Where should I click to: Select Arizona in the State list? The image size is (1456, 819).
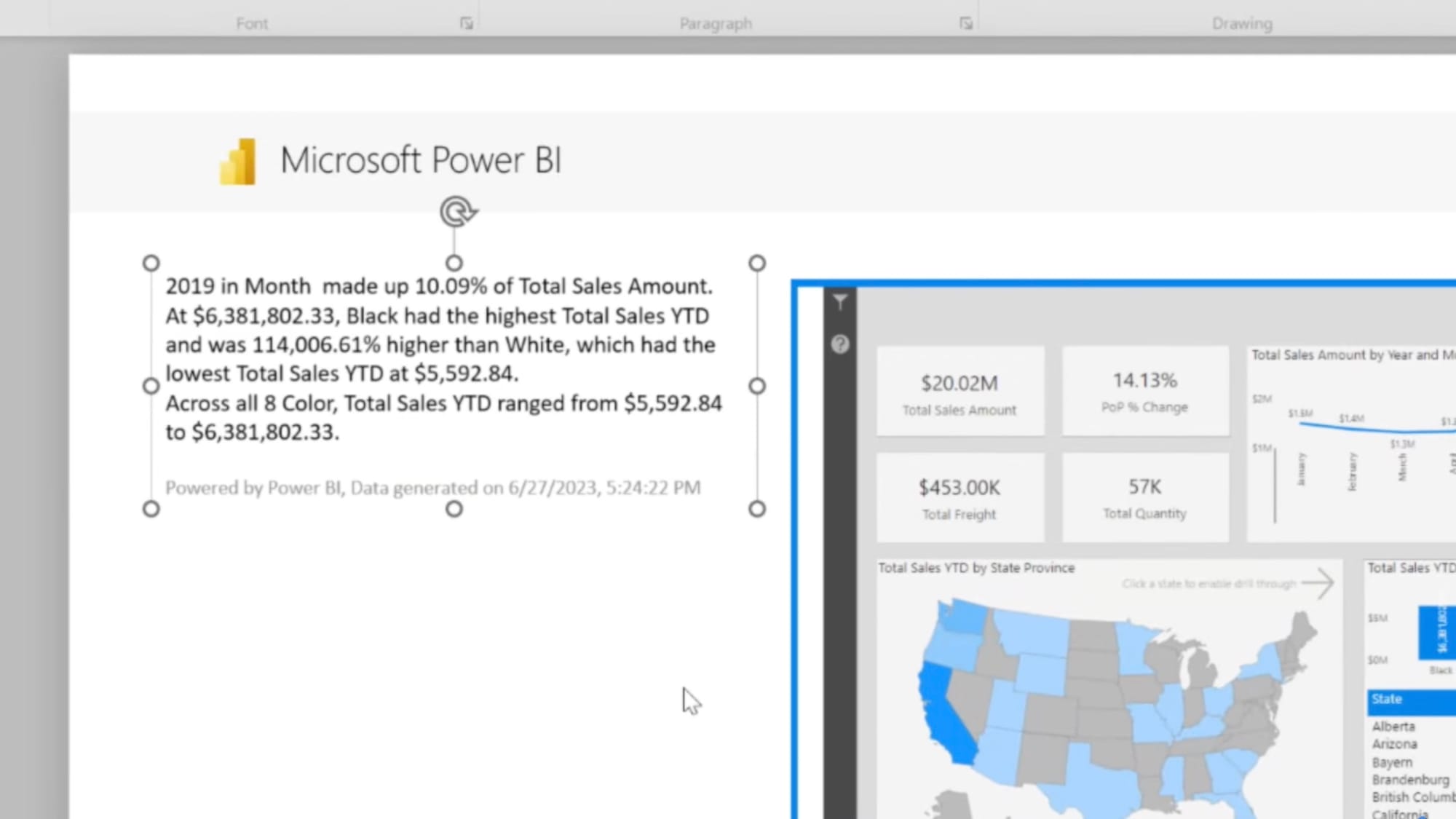[1394, 744]
